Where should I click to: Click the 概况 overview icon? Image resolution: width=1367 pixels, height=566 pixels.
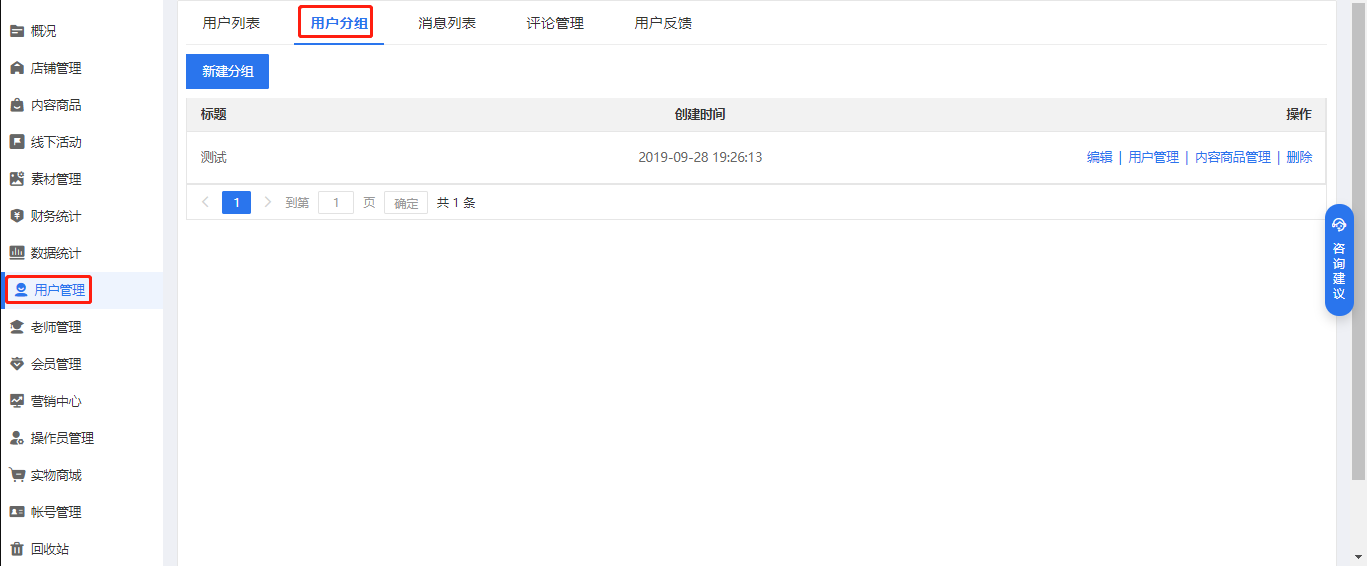pyautogui.click(x=17, y=31)
